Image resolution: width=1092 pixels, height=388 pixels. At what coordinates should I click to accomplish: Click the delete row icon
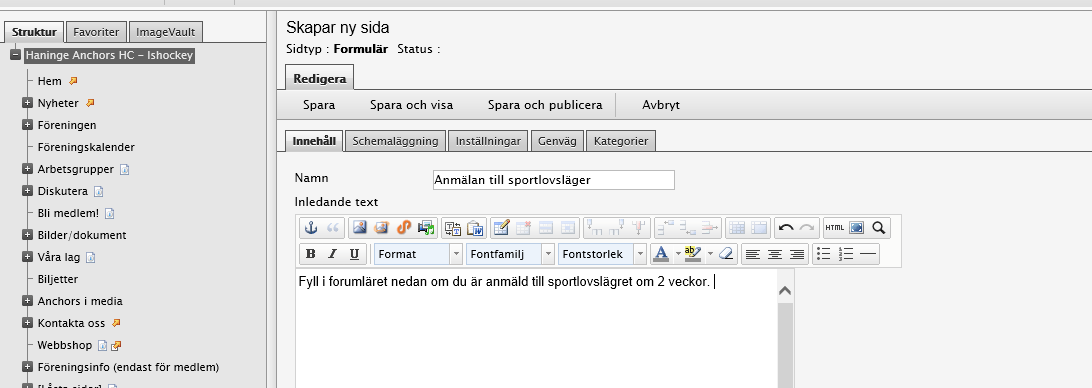pos(710,228)
